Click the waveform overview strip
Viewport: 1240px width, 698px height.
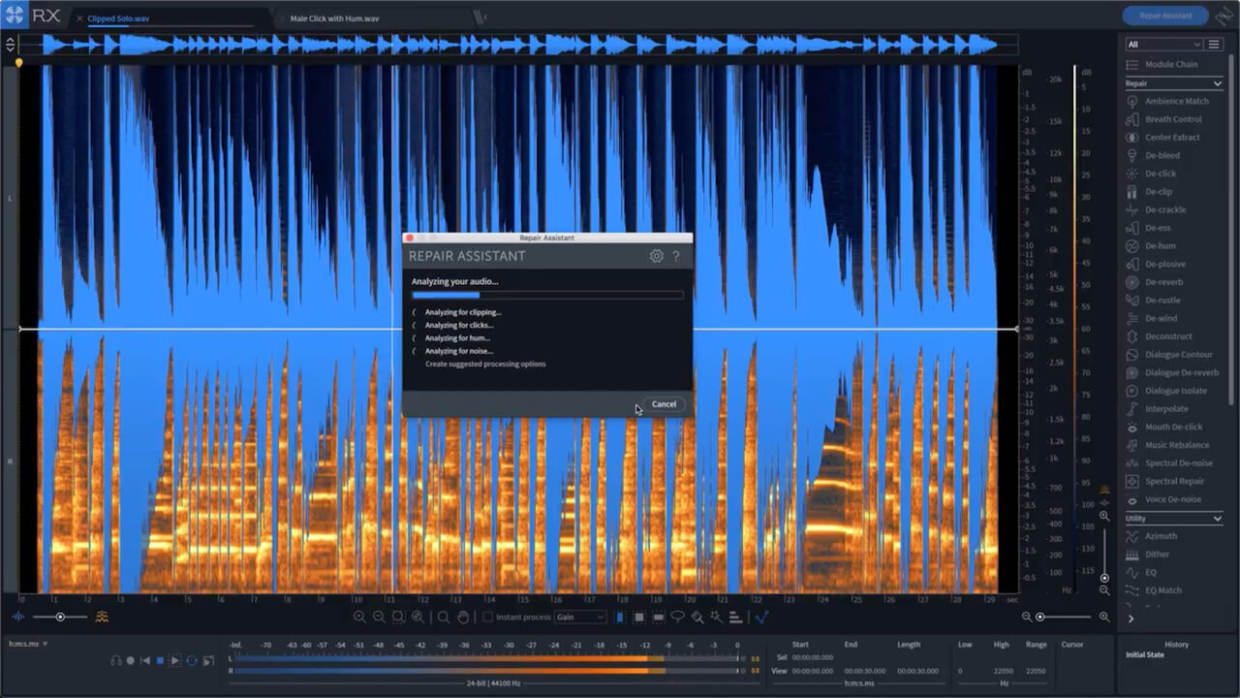518,45
